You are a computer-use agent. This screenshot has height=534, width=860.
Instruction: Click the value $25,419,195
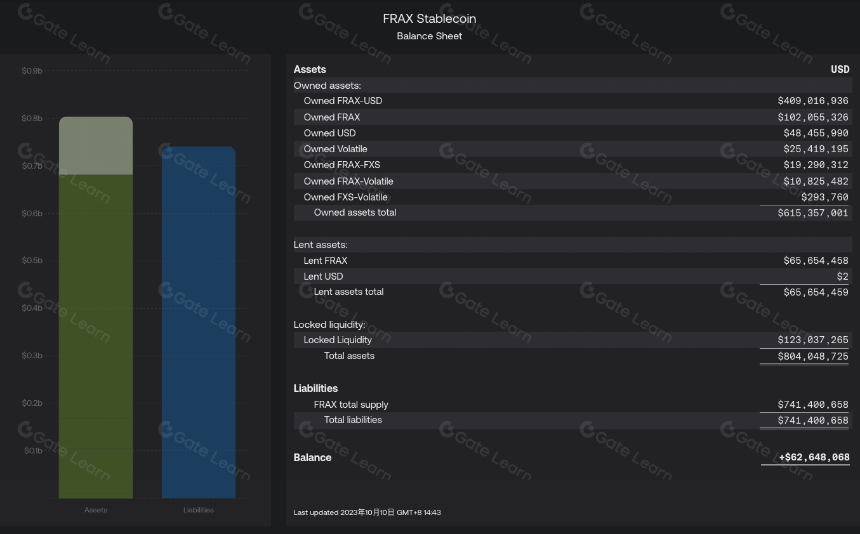(x=816, y=149)
